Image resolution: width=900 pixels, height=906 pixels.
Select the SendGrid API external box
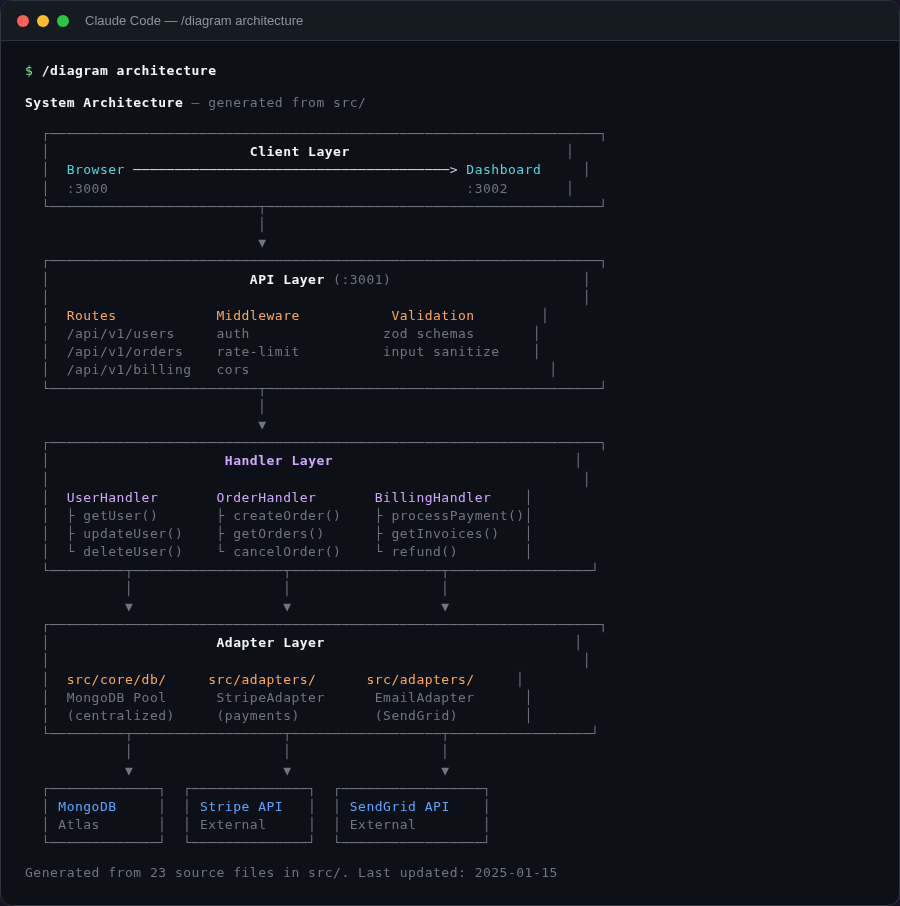pos(411,815)
